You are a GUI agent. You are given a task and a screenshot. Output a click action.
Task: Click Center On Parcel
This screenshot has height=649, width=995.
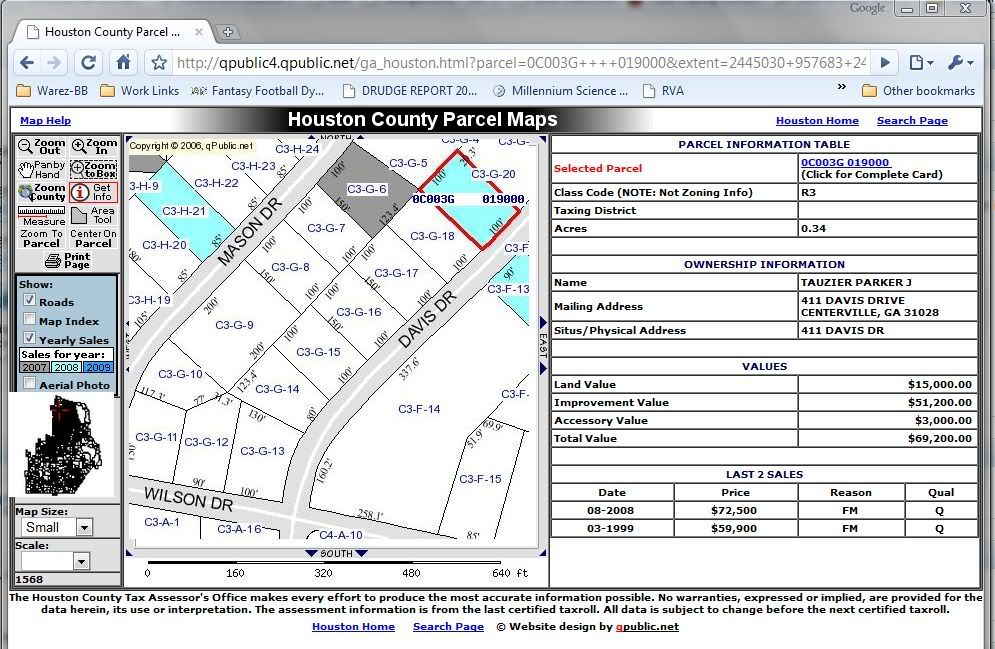tap(94, 239)
